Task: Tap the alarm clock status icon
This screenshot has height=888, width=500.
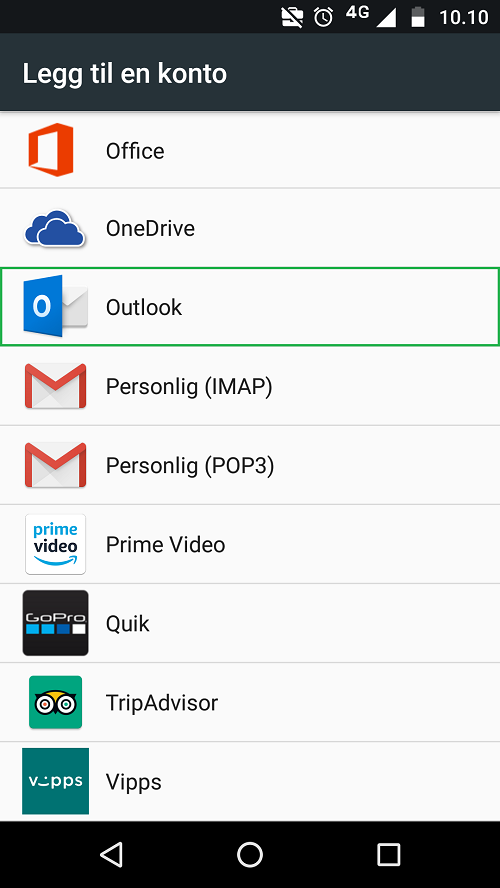Action: 323,17
